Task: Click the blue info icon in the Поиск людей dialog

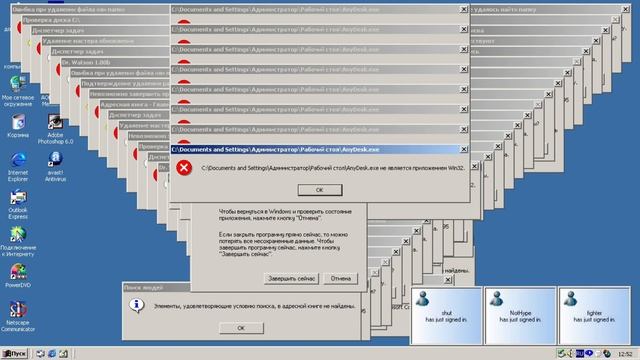Action: [137, 305]
